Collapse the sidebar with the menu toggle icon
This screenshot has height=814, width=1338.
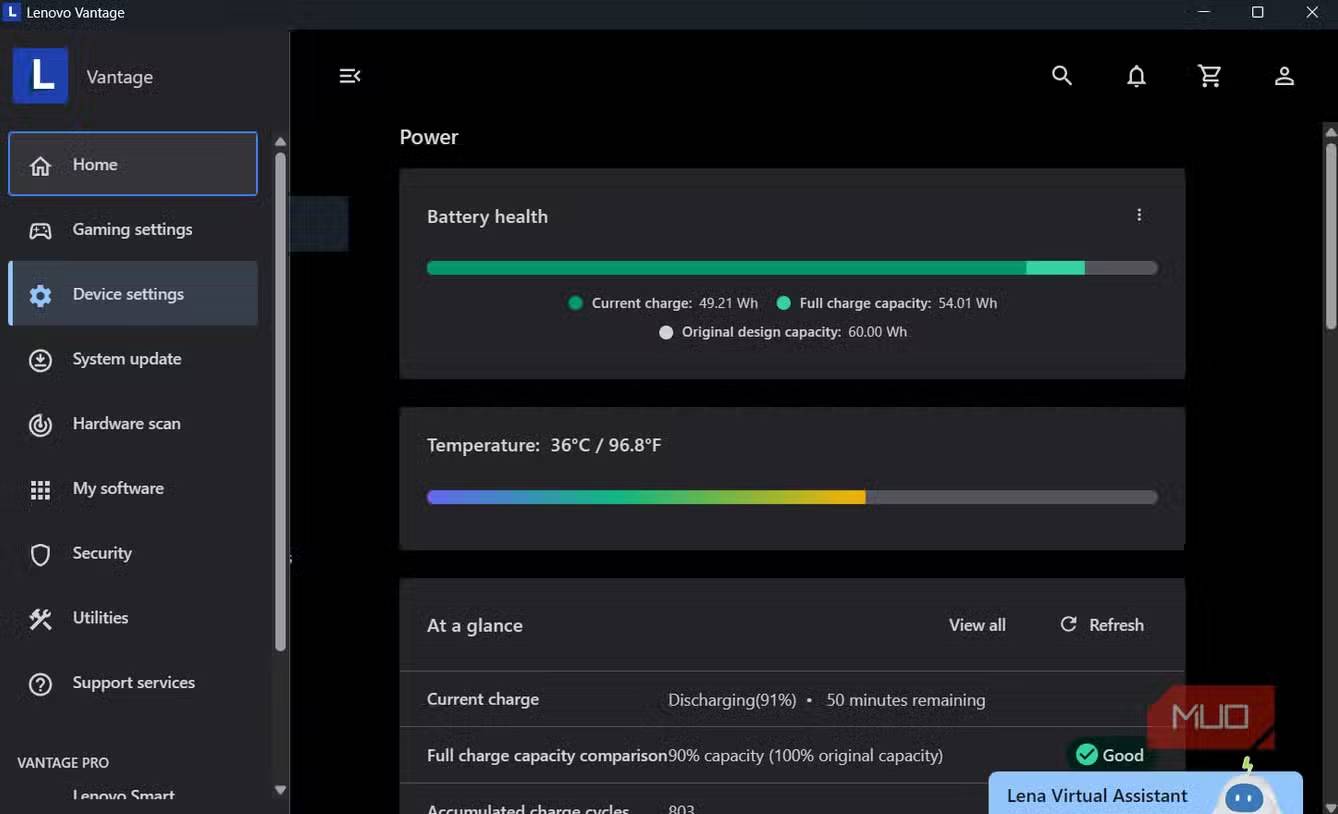tap(349, 76)
